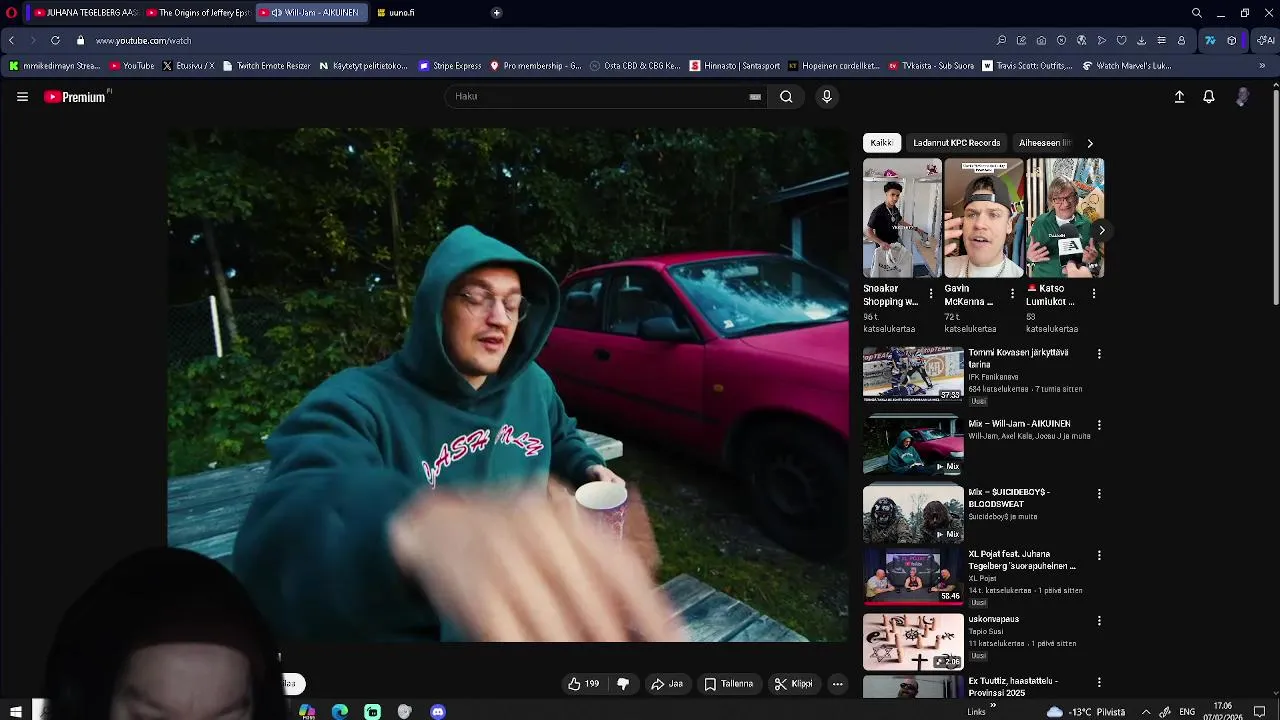Image resolution: width=1280 pixels, height=720 pixels.
Task: Reload the page with the refresh icon
Action: pyautogui.click(x=55, y=41)
